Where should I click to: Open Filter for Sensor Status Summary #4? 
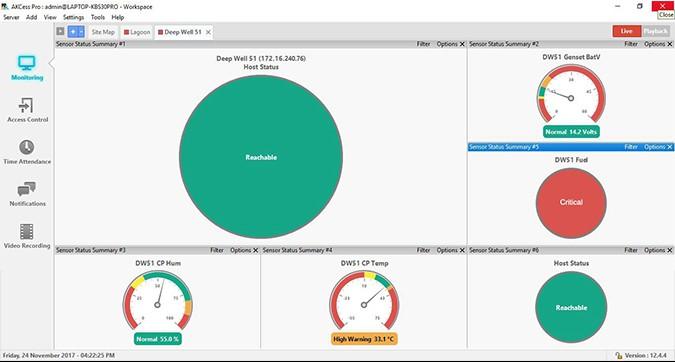tap(424, 250)
